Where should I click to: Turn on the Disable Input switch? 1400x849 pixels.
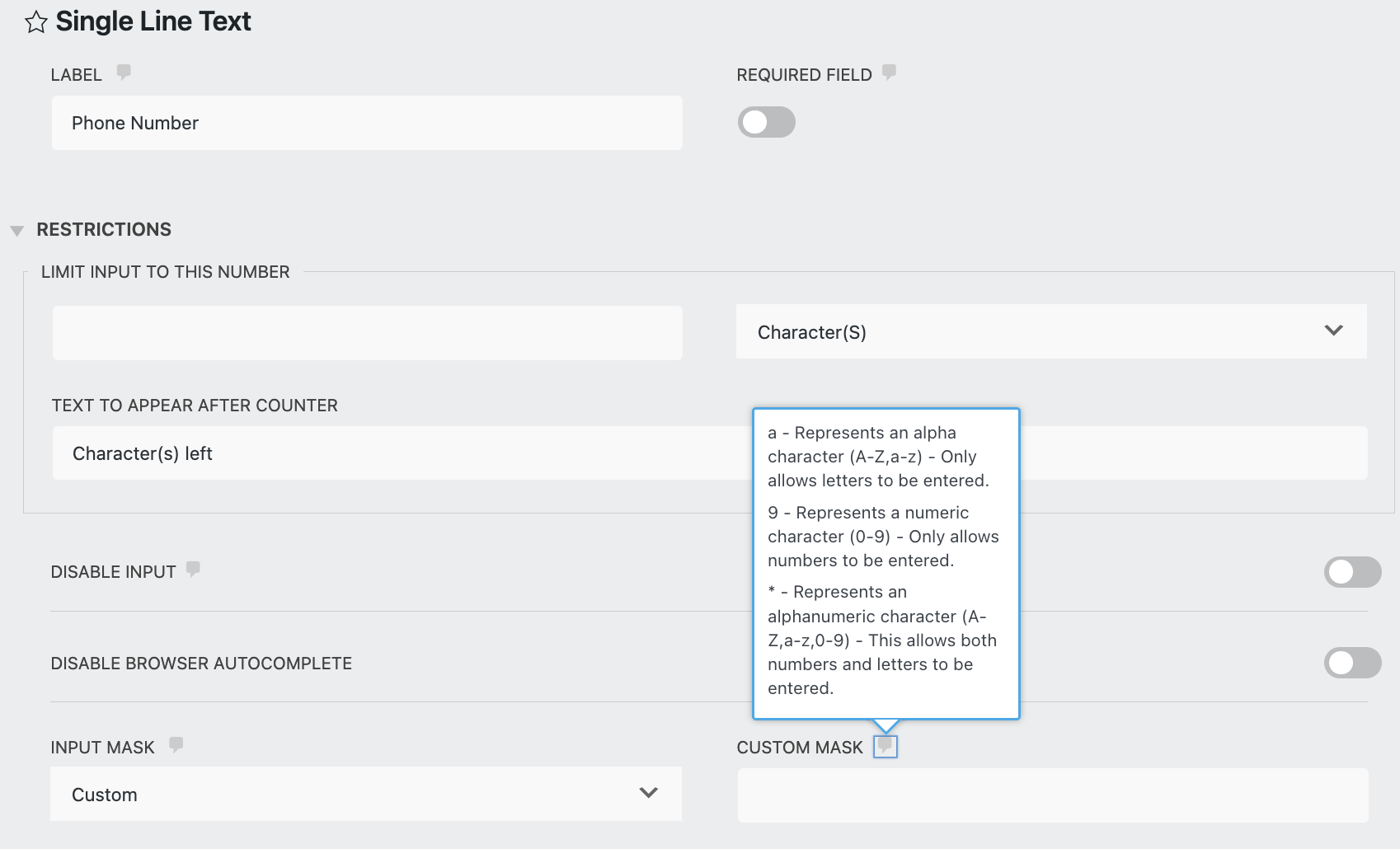click(x=1352, y=572)
